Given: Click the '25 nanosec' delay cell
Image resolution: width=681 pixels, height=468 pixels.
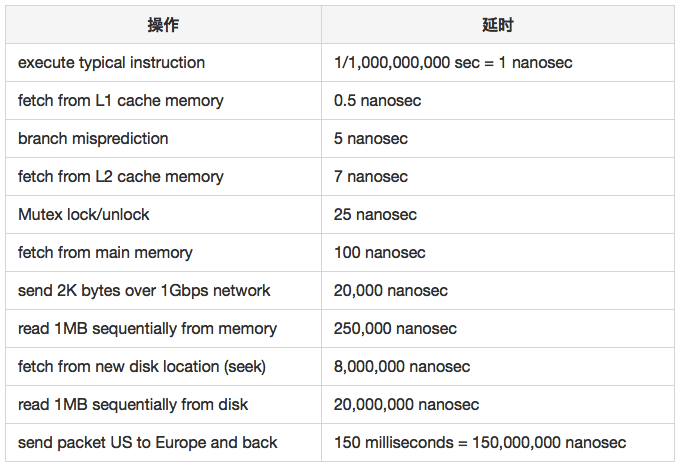Looking at the screenshot, I should (375, 215).
